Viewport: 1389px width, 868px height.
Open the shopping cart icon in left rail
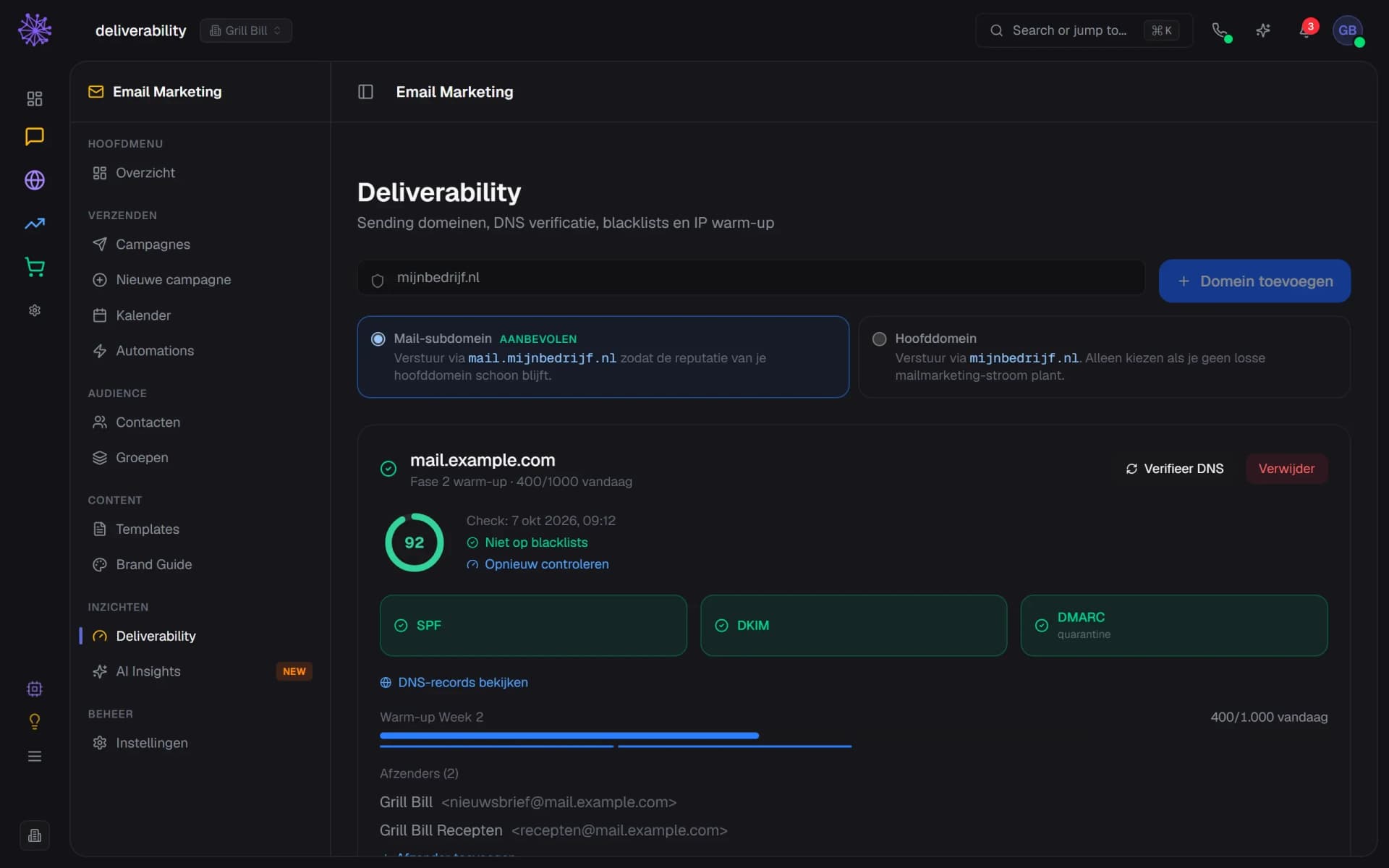tap(35, 267)
